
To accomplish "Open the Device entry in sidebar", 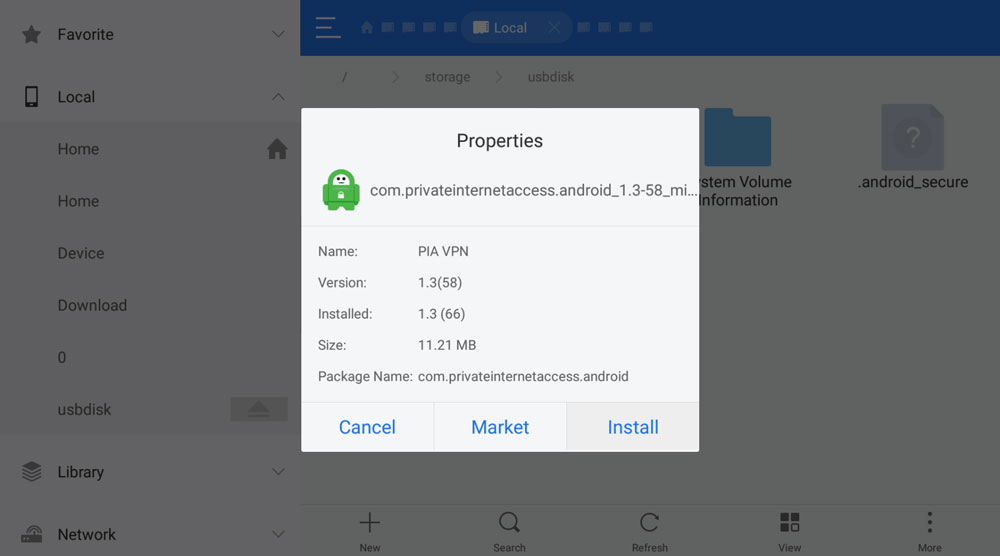I will click(x=150, y=253).
